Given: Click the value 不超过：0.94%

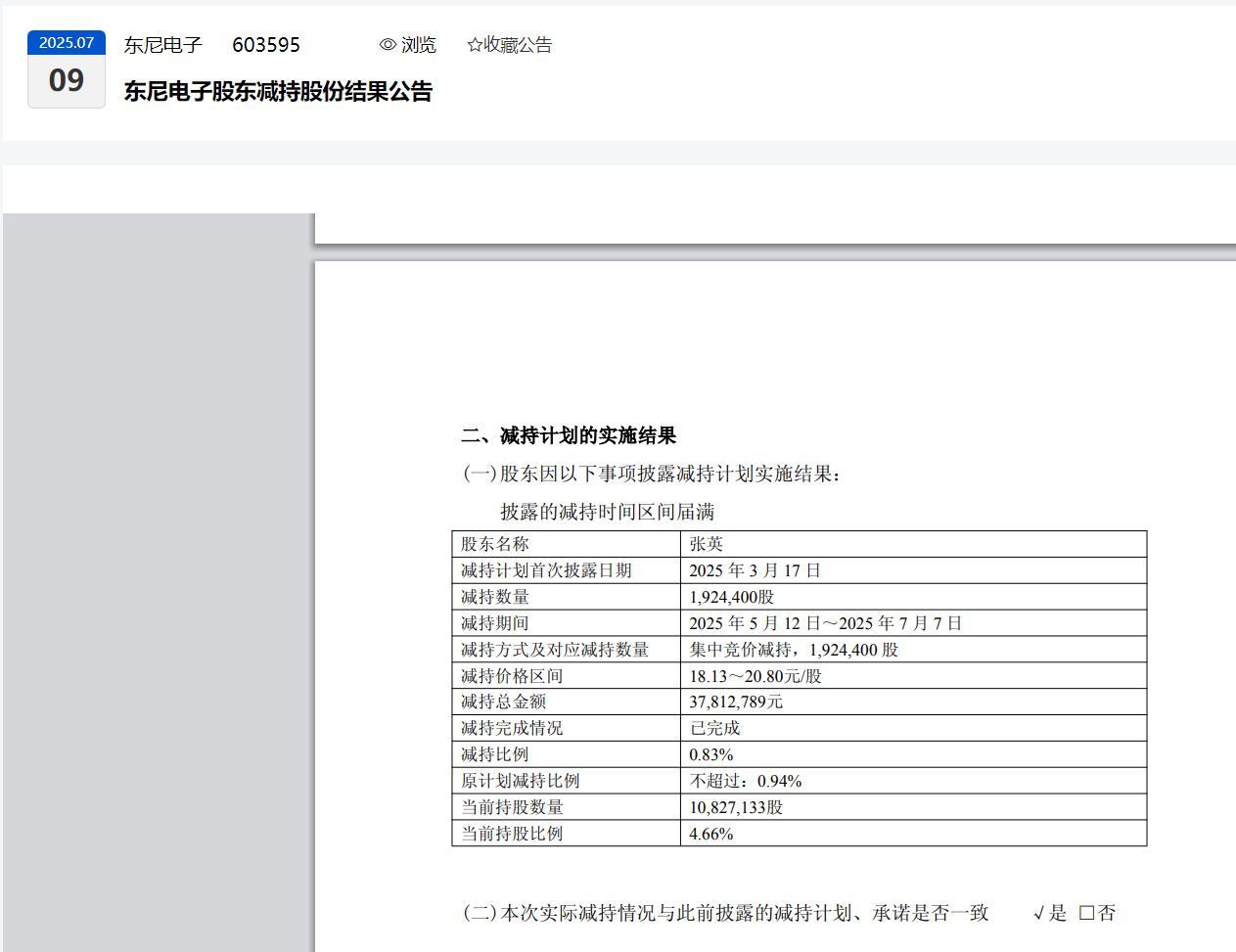Looking at the screenshot, I should 746,781.
